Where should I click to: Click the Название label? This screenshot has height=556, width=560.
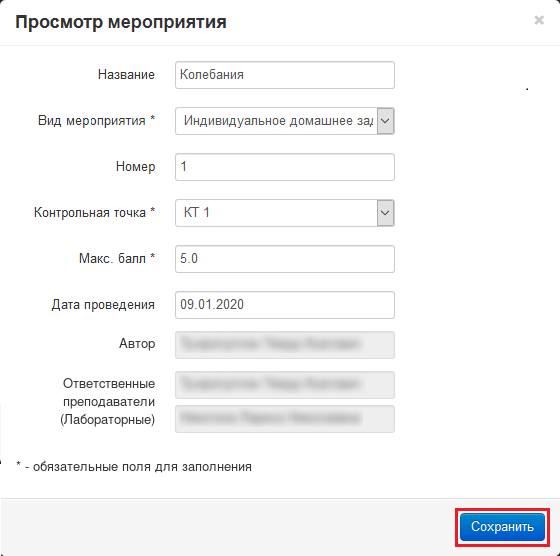(x=126, y=75)
